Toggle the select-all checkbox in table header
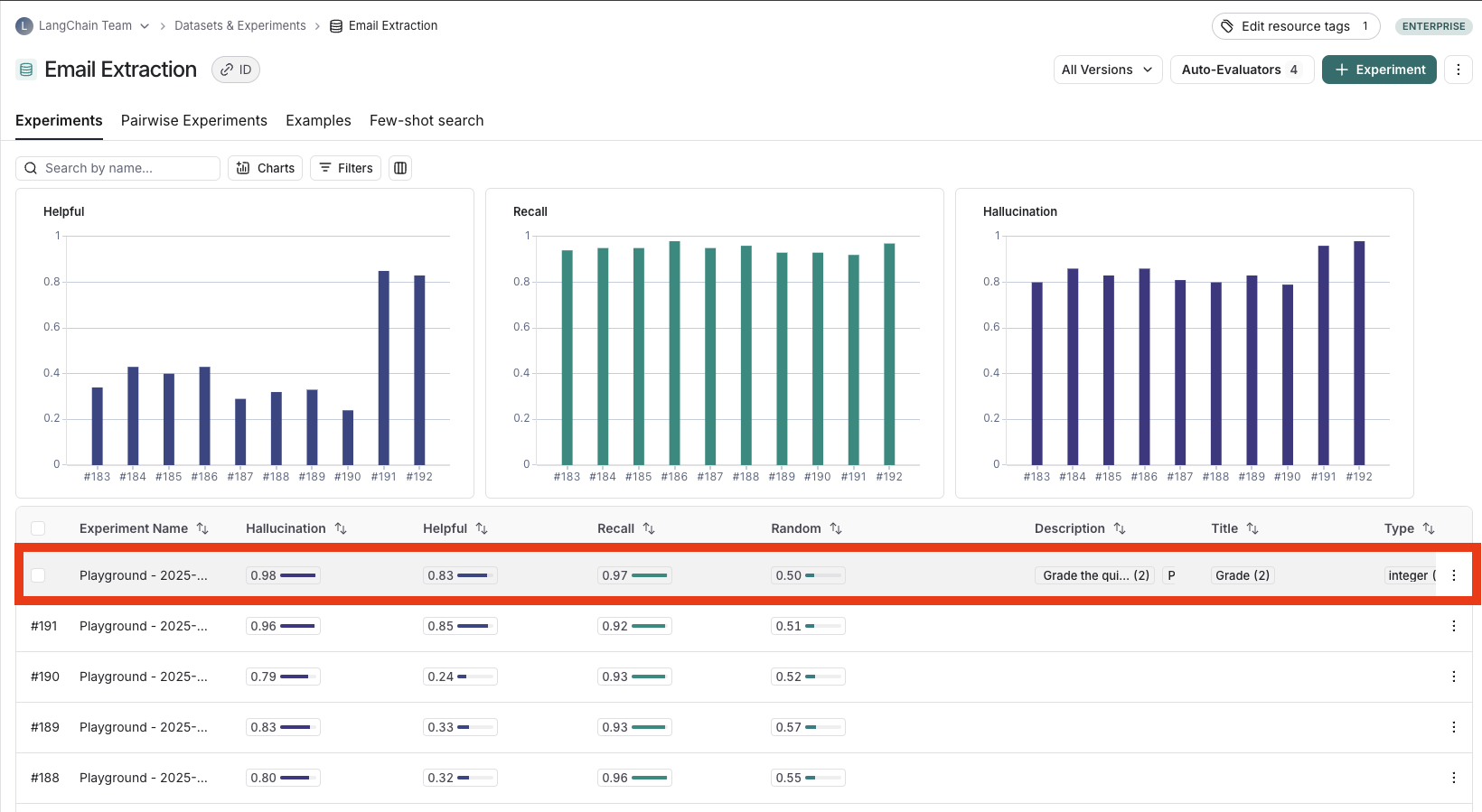The image size is (1482, 812). (38, 528)
